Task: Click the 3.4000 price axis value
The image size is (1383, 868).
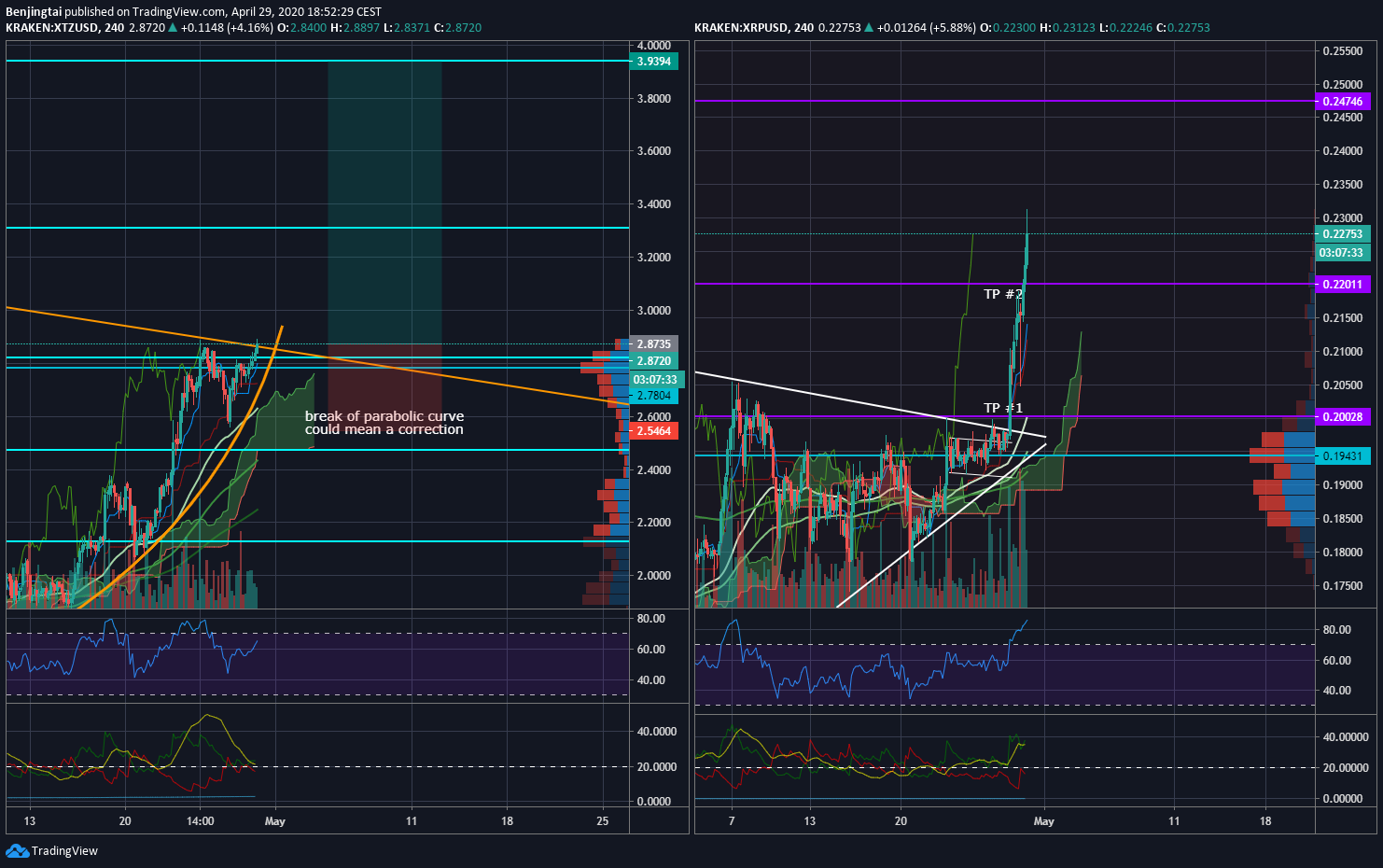Action: [653, 204]
